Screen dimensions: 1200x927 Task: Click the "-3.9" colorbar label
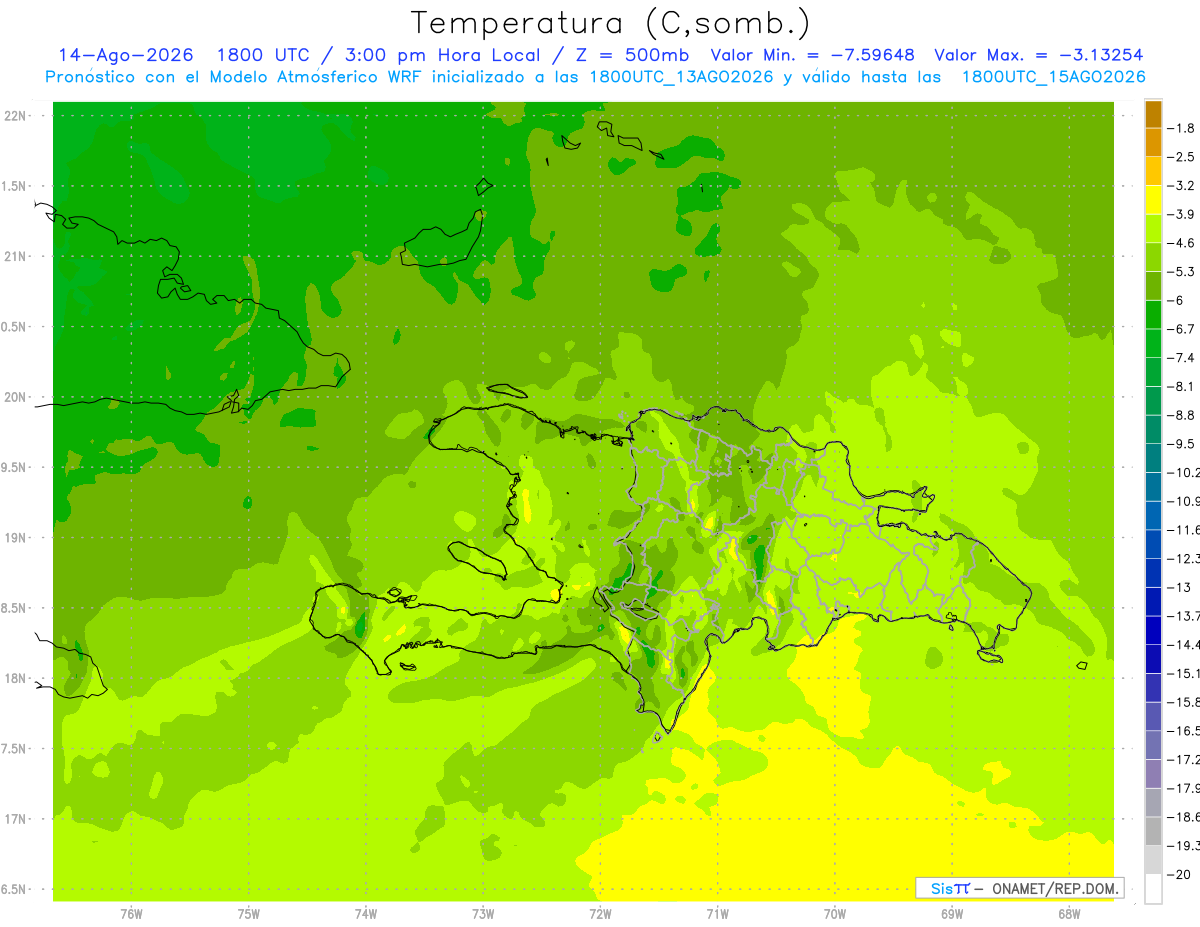pyautogui.click(x=1181, y=214)
